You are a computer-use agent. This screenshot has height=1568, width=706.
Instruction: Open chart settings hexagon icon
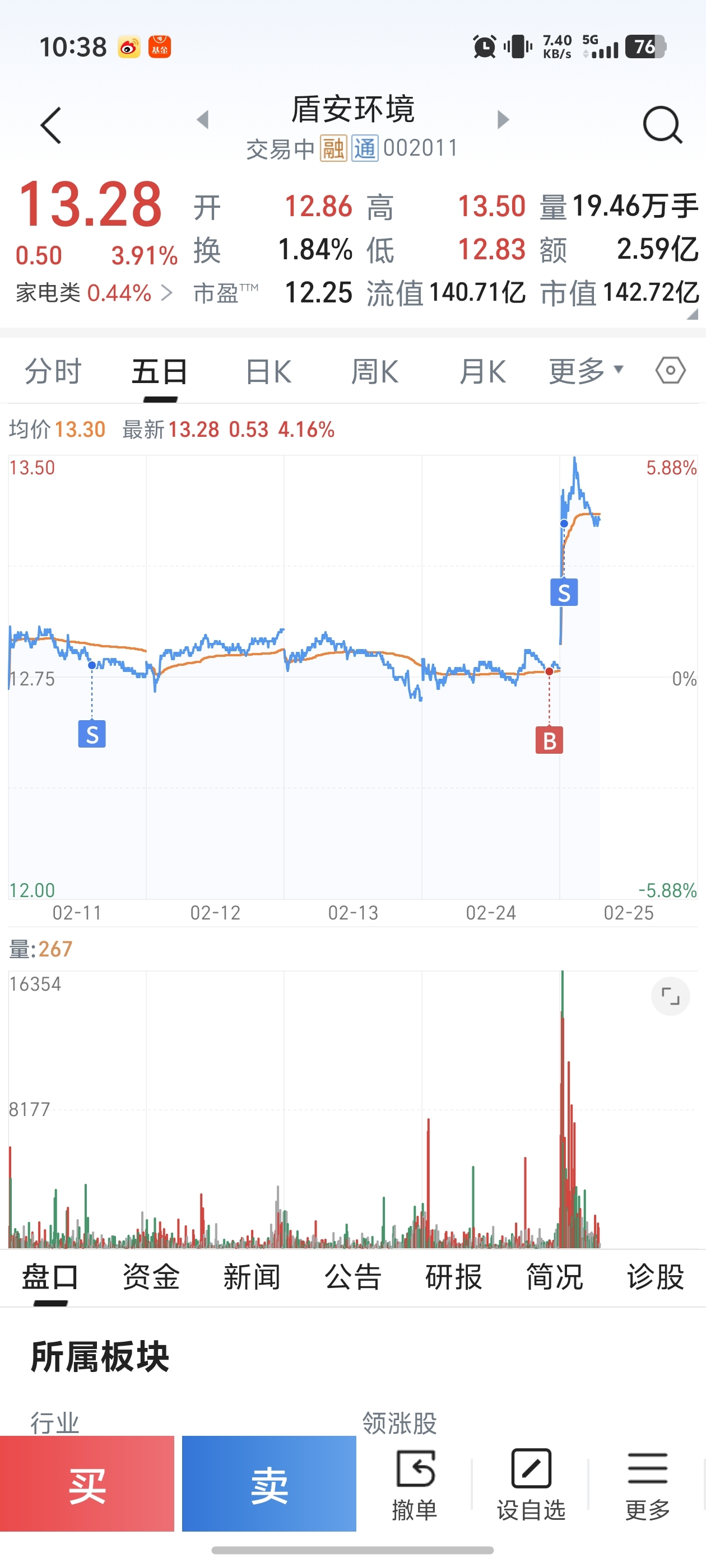tap(670, 370)
